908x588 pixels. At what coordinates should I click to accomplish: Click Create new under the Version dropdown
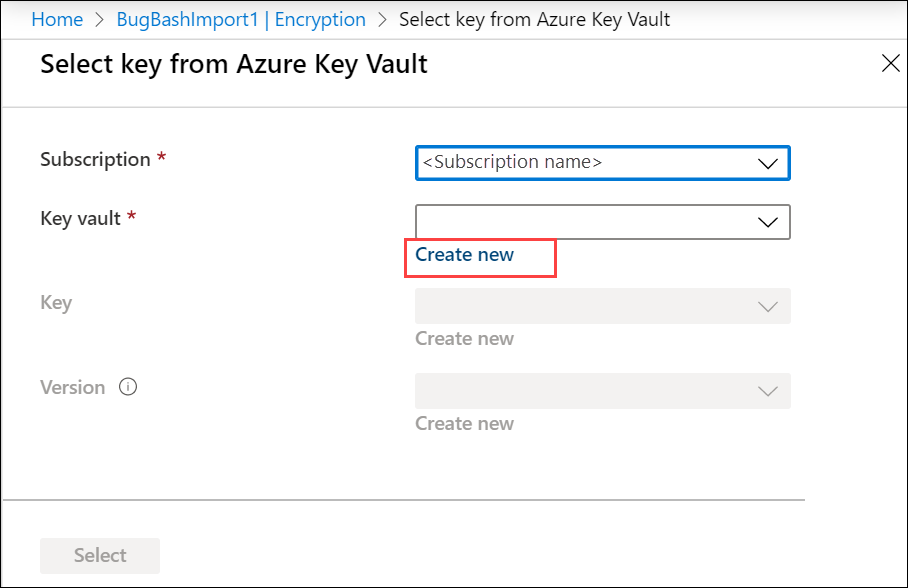point(464,424)
